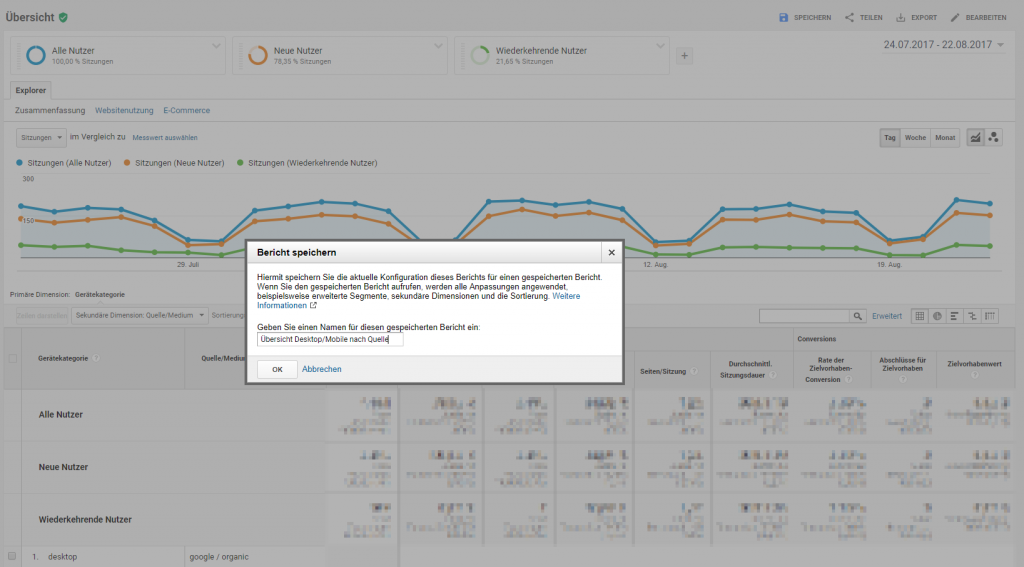The image size is (1024, 567).
Task: Open the Erweitert advanced filter link
Action: 887,316
